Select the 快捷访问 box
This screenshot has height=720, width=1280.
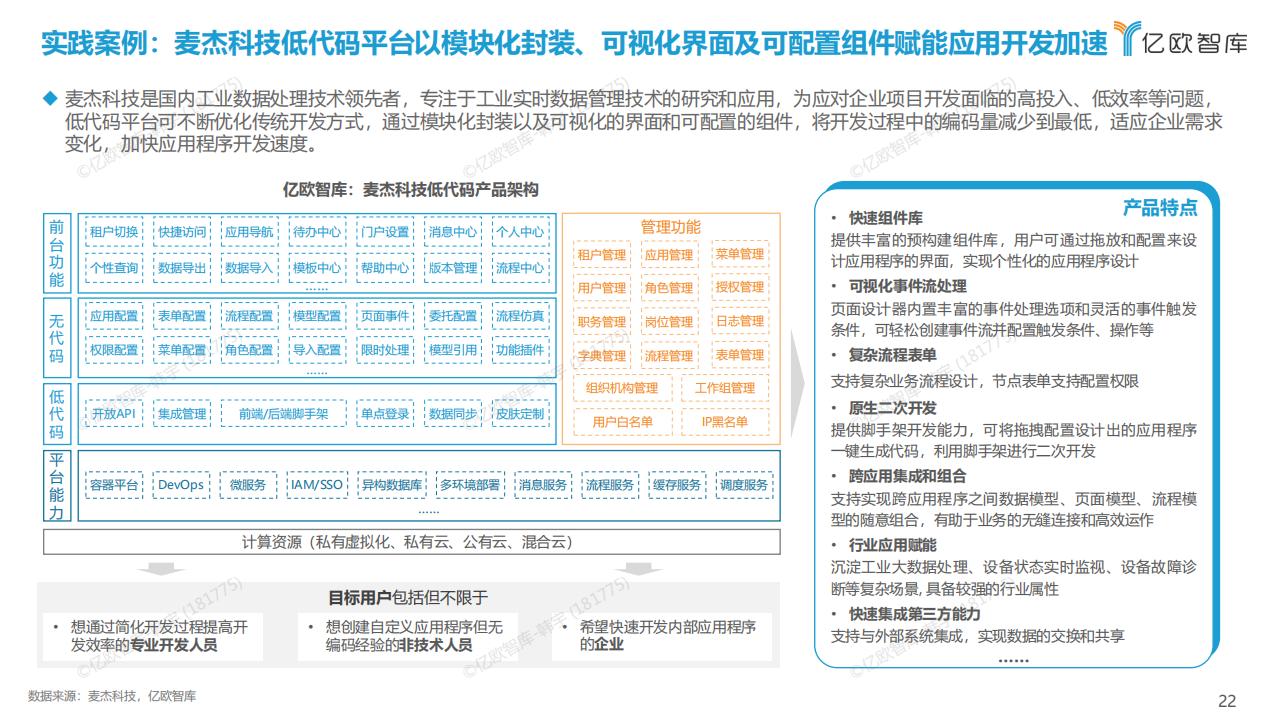(x=182, y=232)
